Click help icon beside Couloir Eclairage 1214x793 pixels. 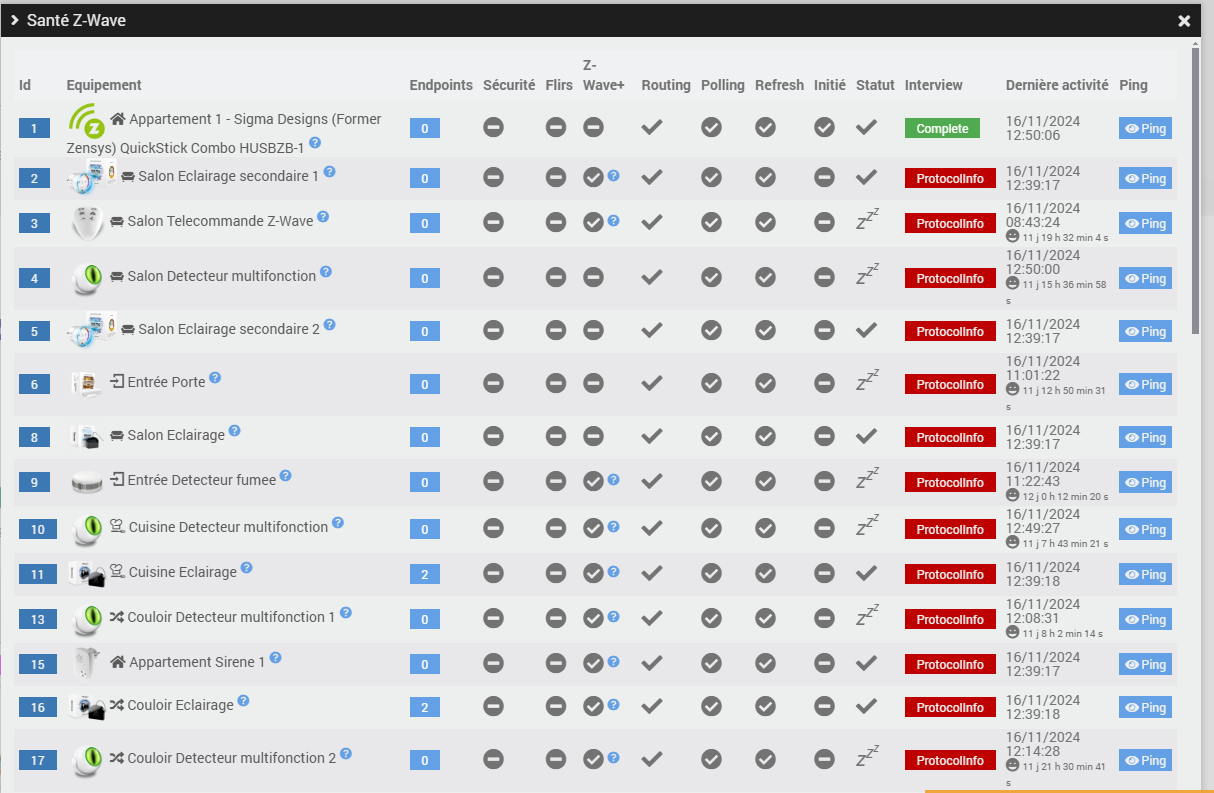[x=243, y=701]
